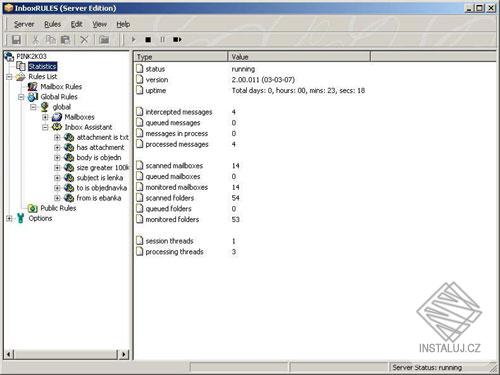Click the version row document icon
Screen dimensions: 500x375
coord(140,79)
